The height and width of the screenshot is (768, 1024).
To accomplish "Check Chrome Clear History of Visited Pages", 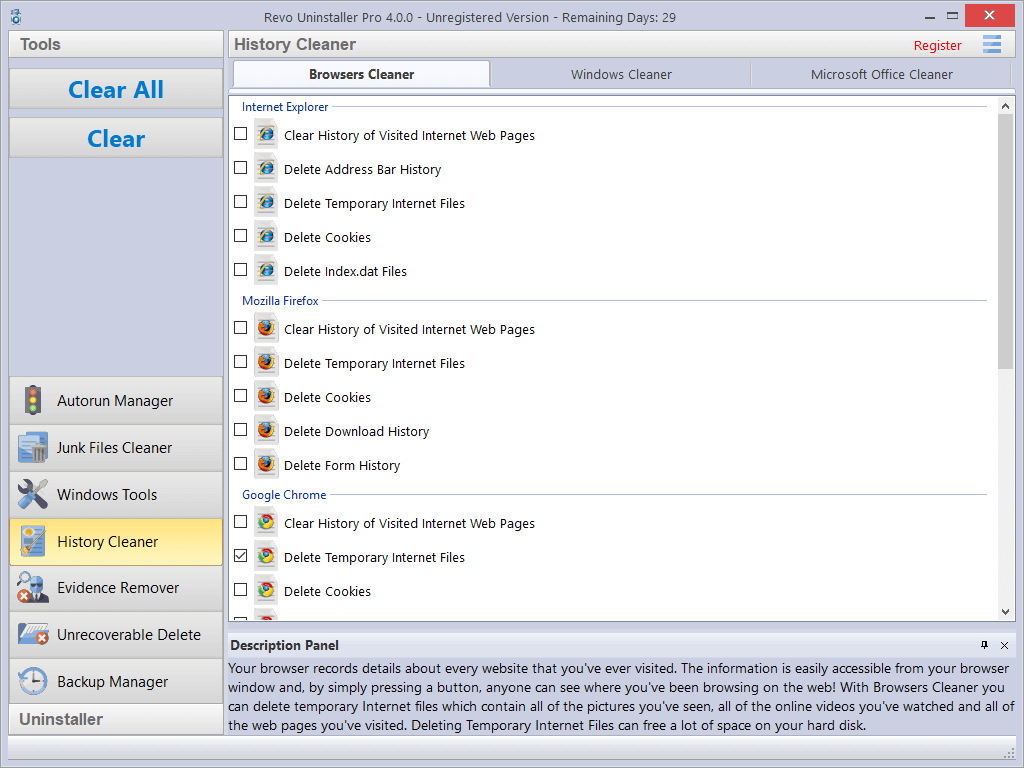I will 240,522.
